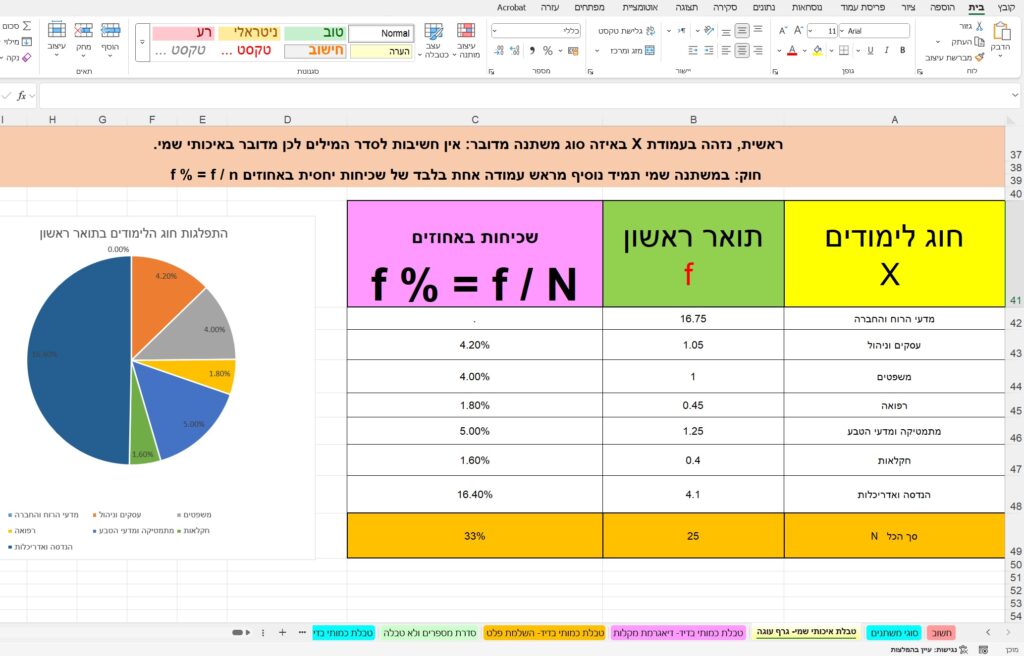Click the red font color button
Image resolution: width=1024 pixels, height=656 pixels.
[x=791, y=50]
